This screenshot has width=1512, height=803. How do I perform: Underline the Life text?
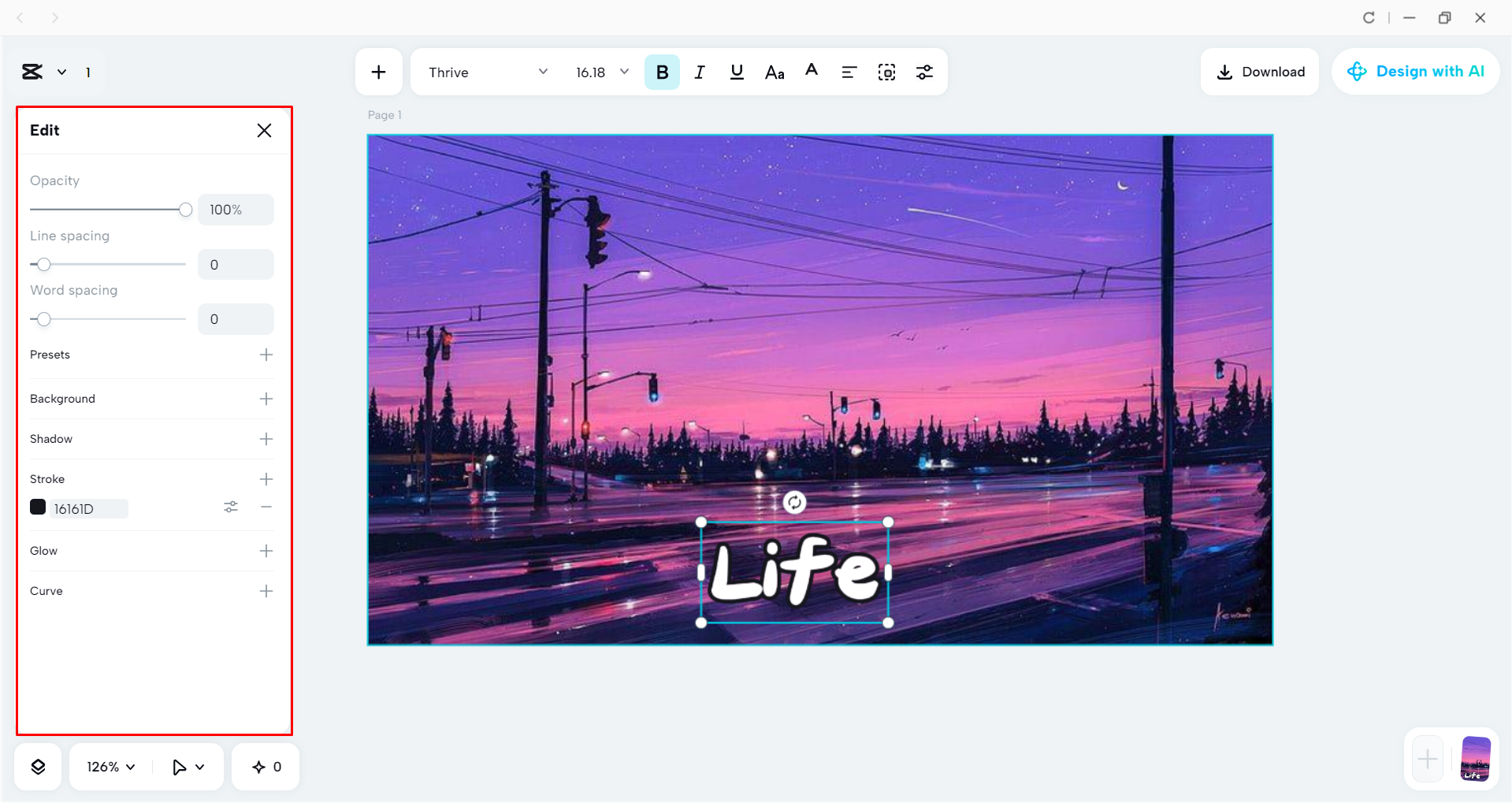tap(737, 72)
